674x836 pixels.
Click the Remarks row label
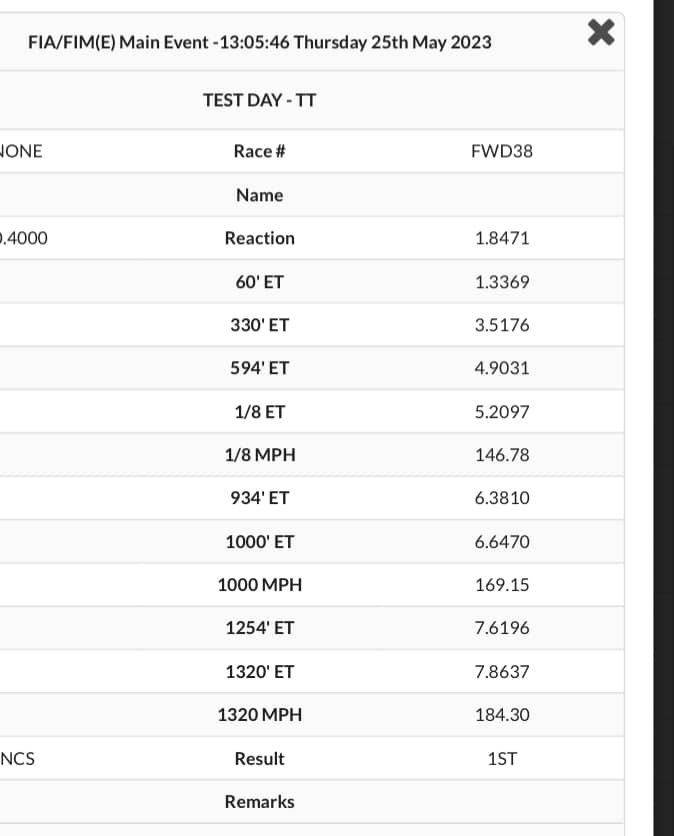click(x=260, y=802)
